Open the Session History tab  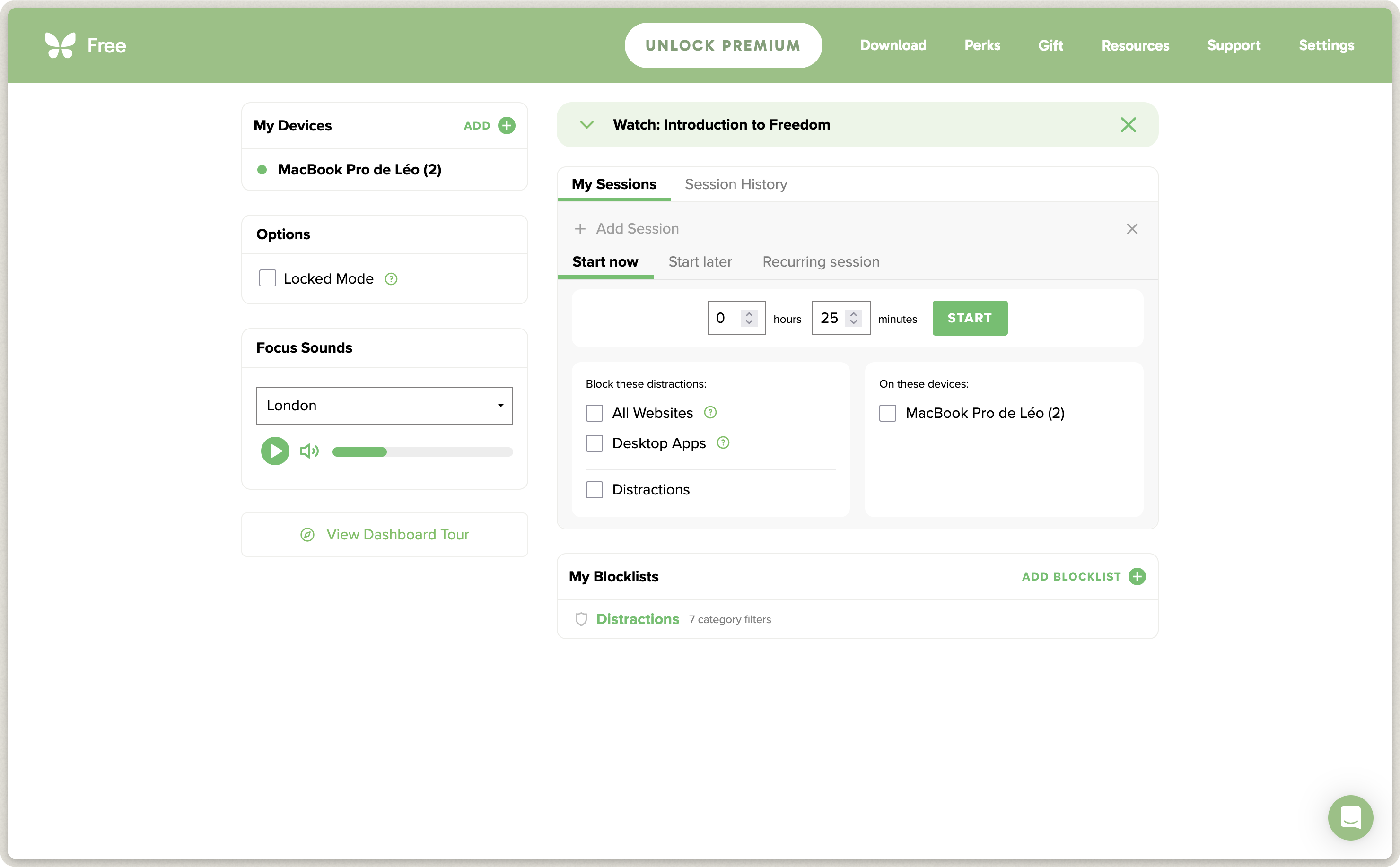[x=736, y=185]
